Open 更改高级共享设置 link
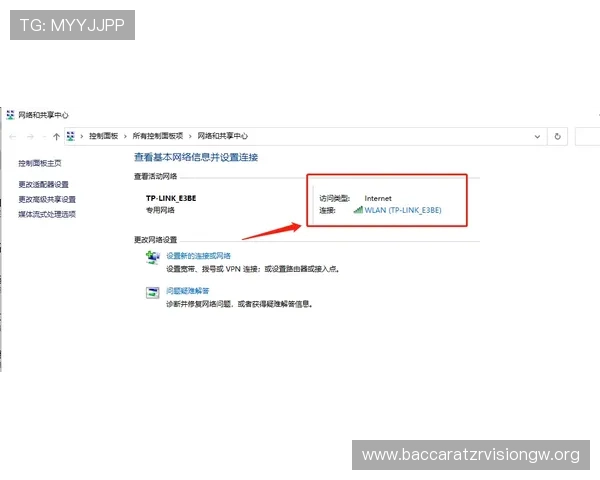The image size is (600, 480). point(47,199)
